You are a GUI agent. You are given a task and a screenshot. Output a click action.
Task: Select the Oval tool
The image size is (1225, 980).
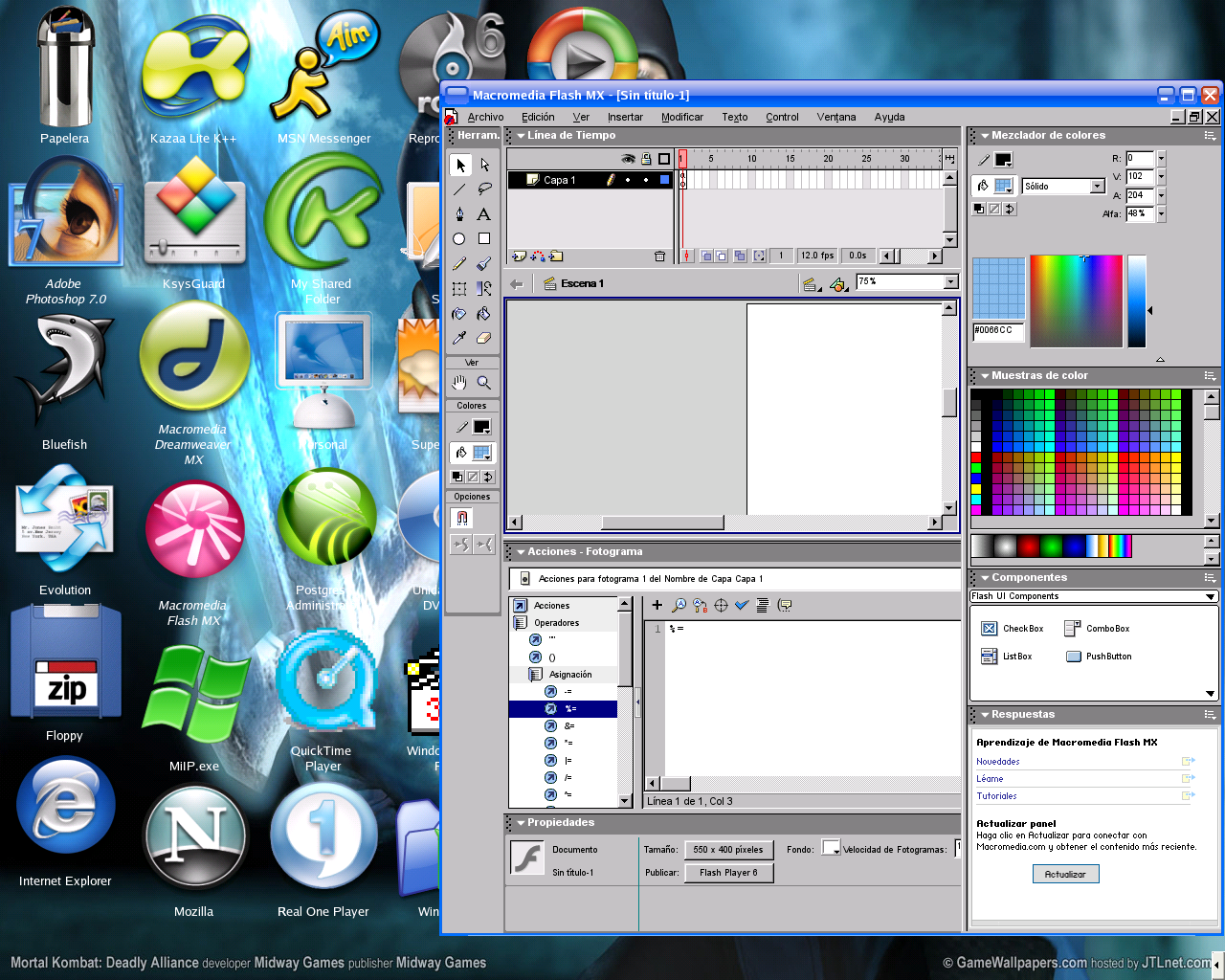tap(460, 238)
